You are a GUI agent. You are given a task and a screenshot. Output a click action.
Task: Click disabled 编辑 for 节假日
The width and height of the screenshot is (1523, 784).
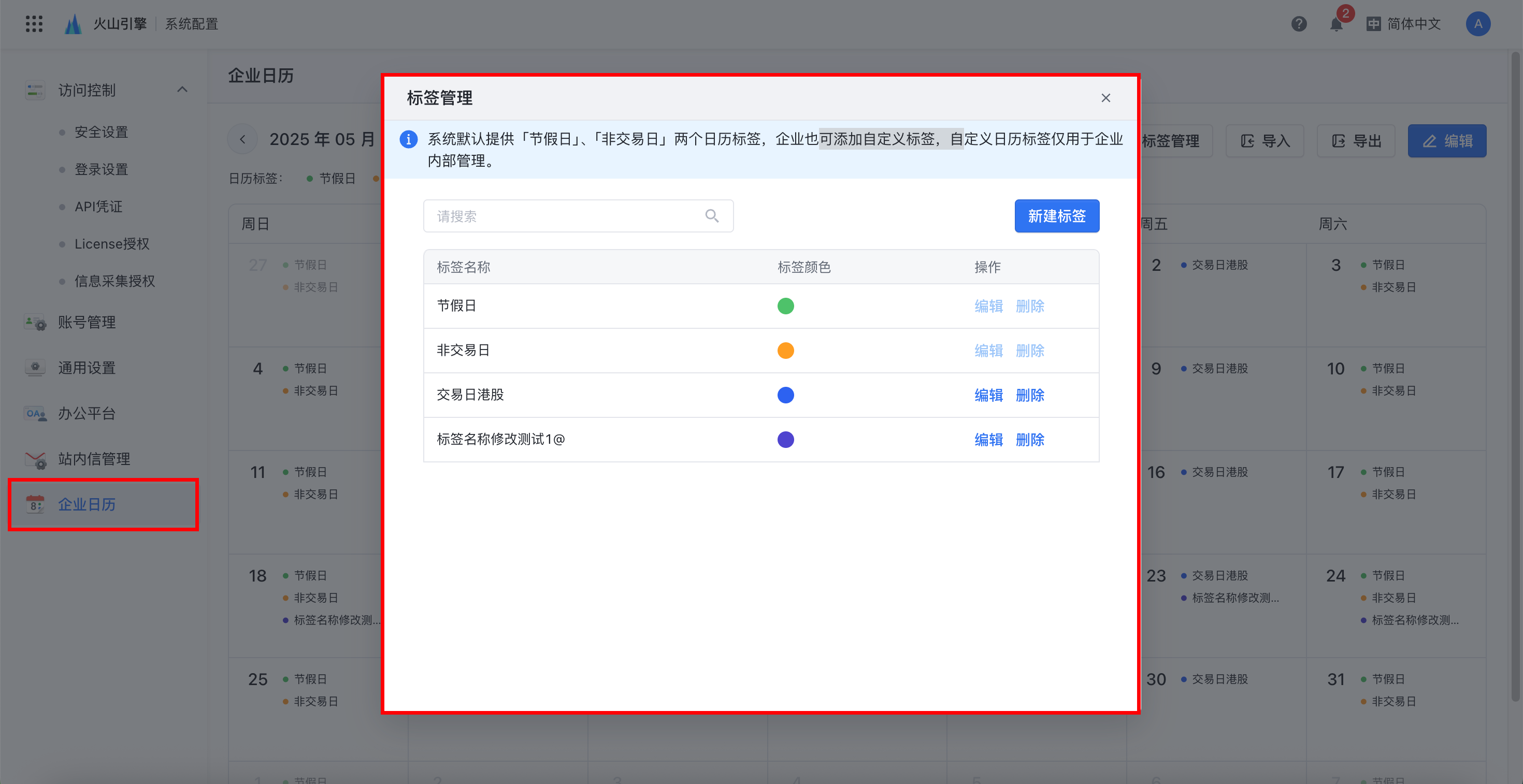(x=988, y=306)
